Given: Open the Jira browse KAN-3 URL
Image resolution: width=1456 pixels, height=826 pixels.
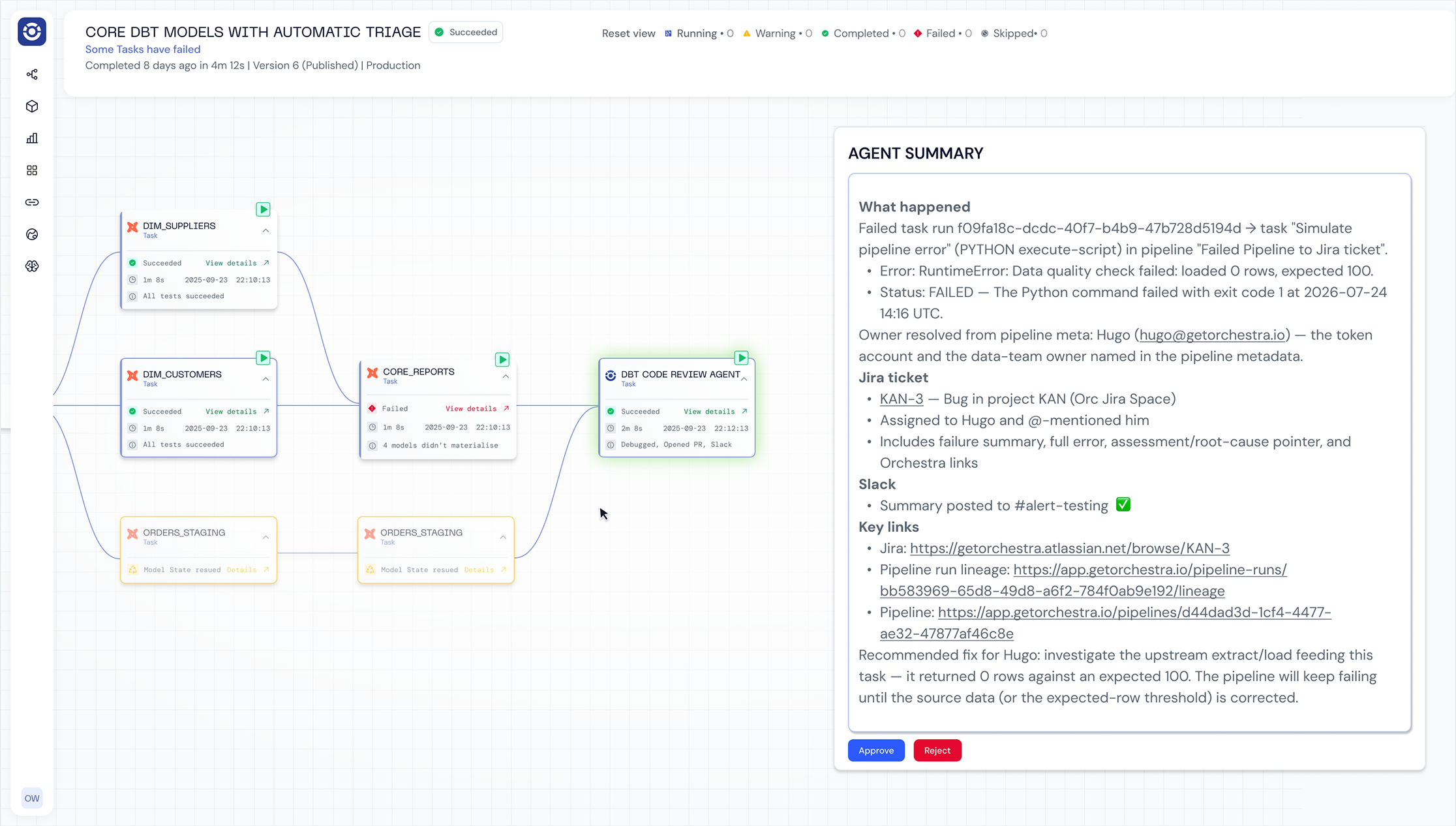Looking at the screenshot, I should 1070,548.
